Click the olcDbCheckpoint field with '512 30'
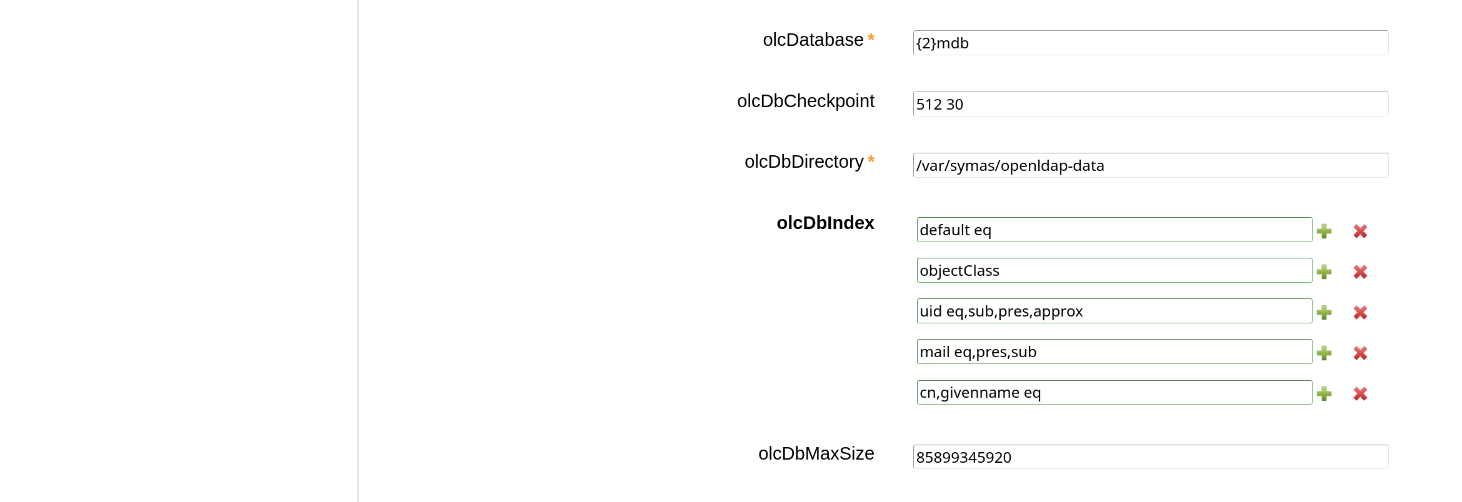1462x502 pixels. click(x=1150, y=104)
